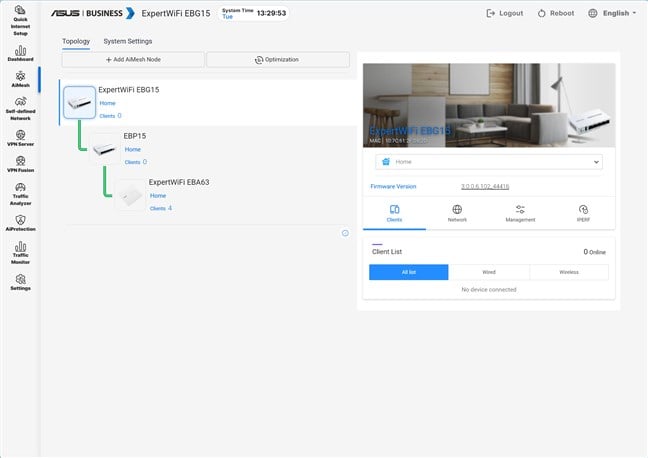Click the small circular icon below topology

tap(345, 233)
